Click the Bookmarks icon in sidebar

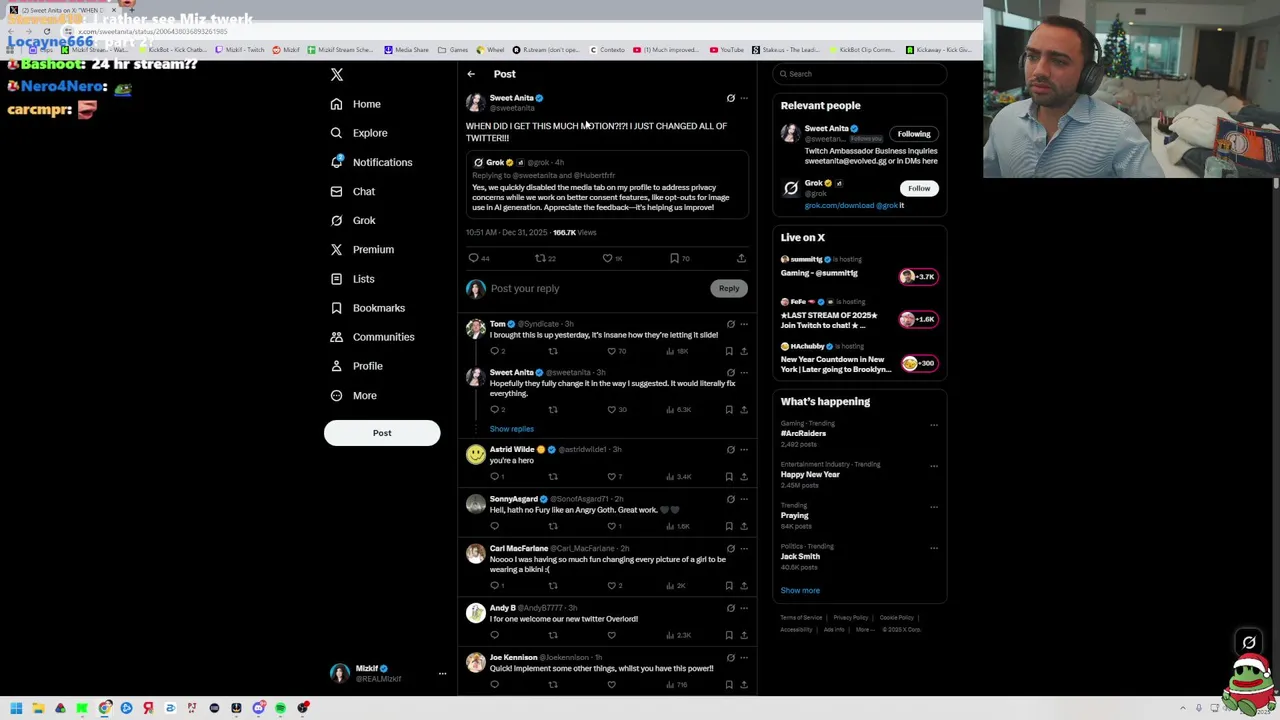336,308
